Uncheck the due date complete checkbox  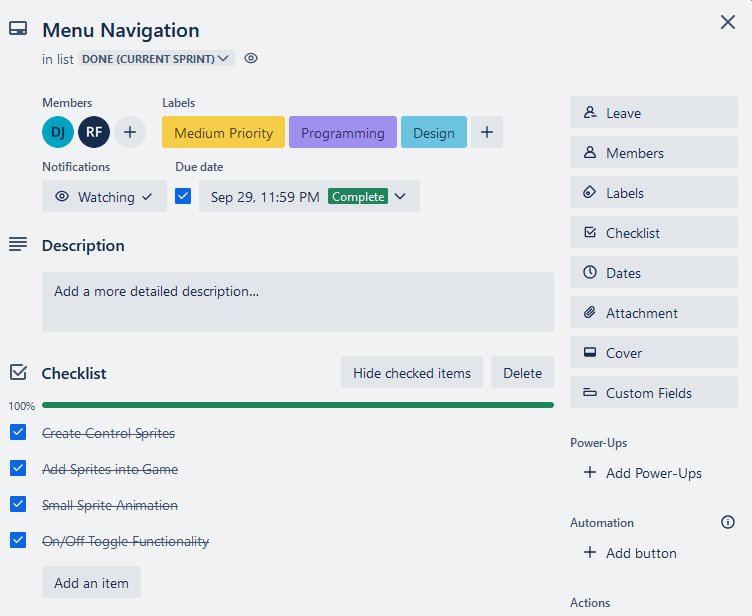(183, 196)
